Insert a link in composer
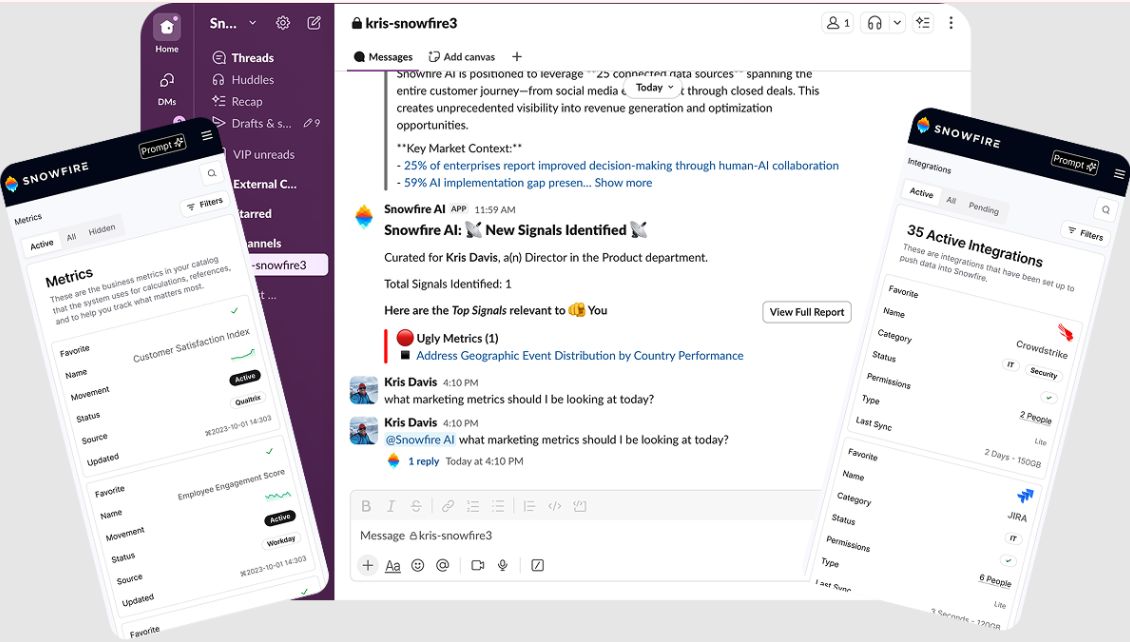The height and width of the screenshot is (642, 1130). [448, 507]
